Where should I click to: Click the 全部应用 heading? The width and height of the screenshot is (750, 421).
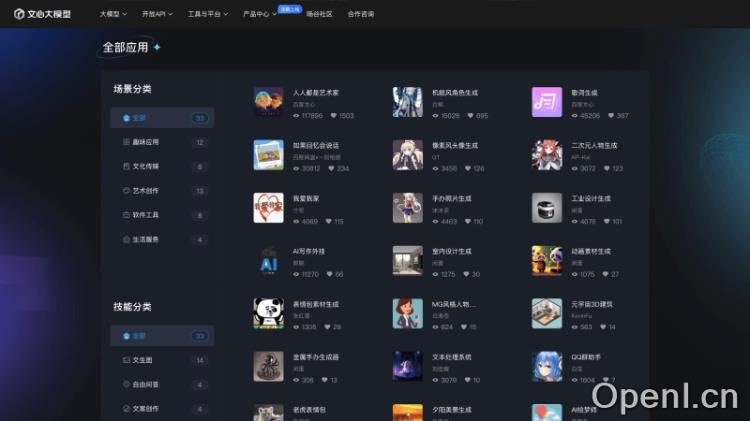[x=125, y=47]
